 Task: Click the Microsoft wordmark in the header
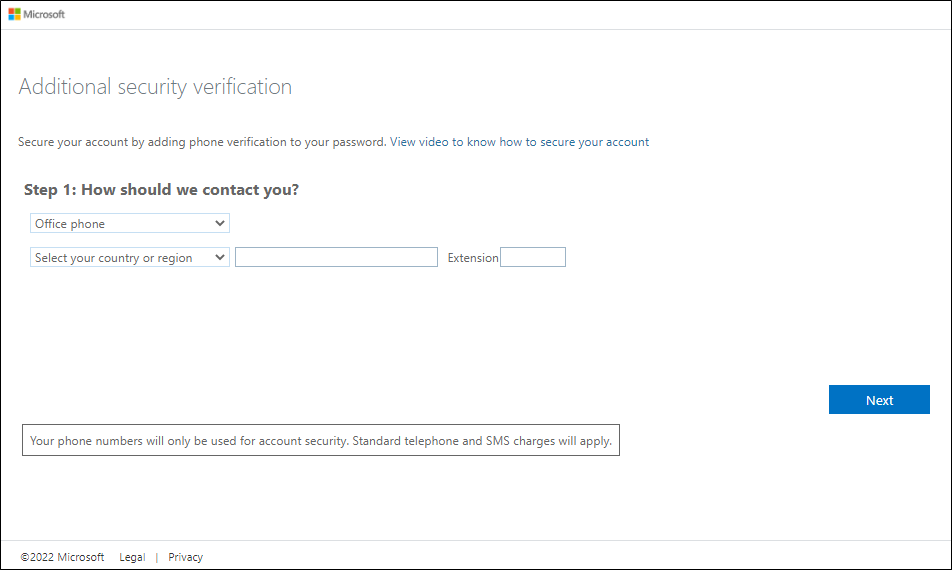[44, 14]
